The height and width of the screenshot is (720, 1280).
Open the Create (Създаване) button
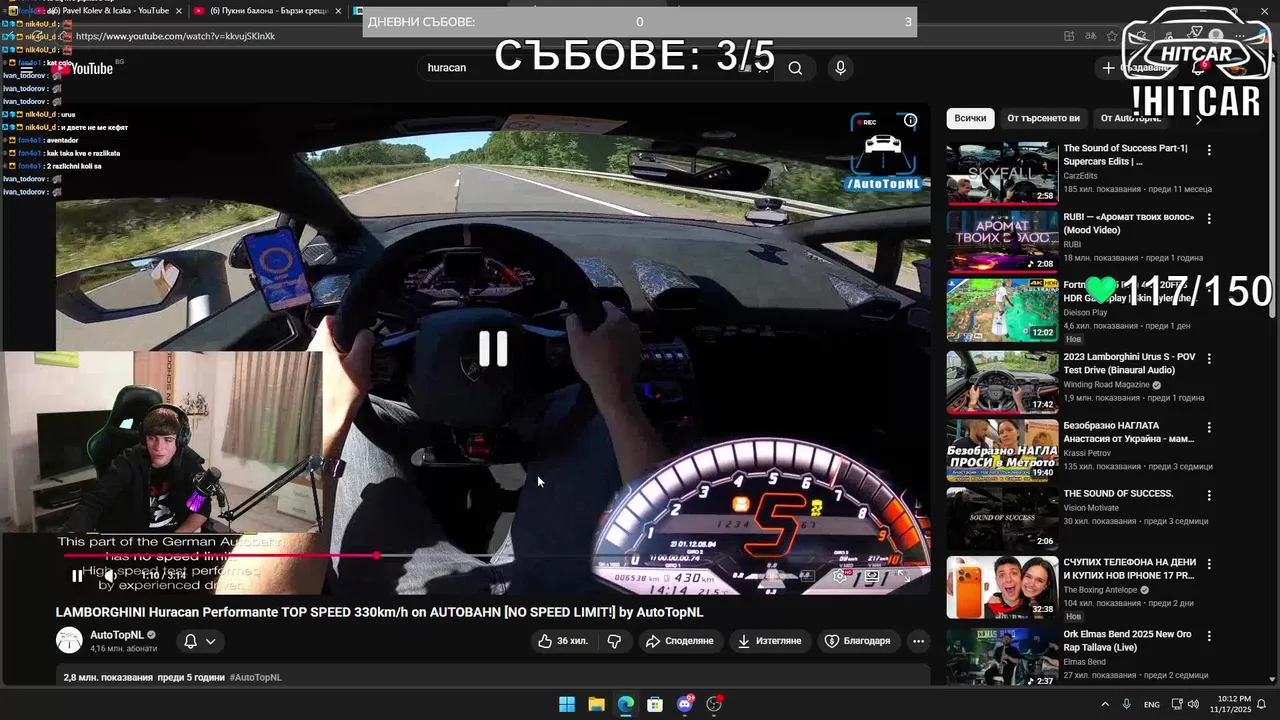coord(1136,68)
